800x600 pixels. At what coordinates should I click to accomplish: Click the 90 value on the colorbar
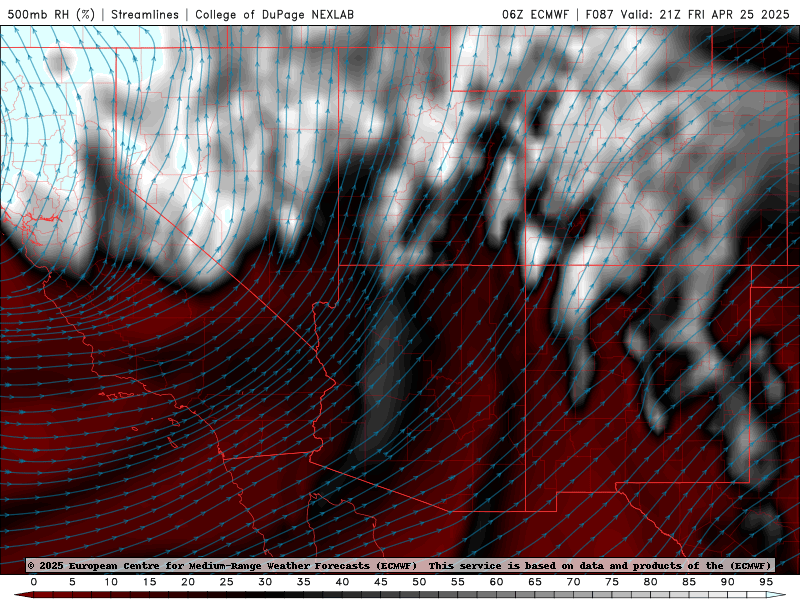(727, 582)
